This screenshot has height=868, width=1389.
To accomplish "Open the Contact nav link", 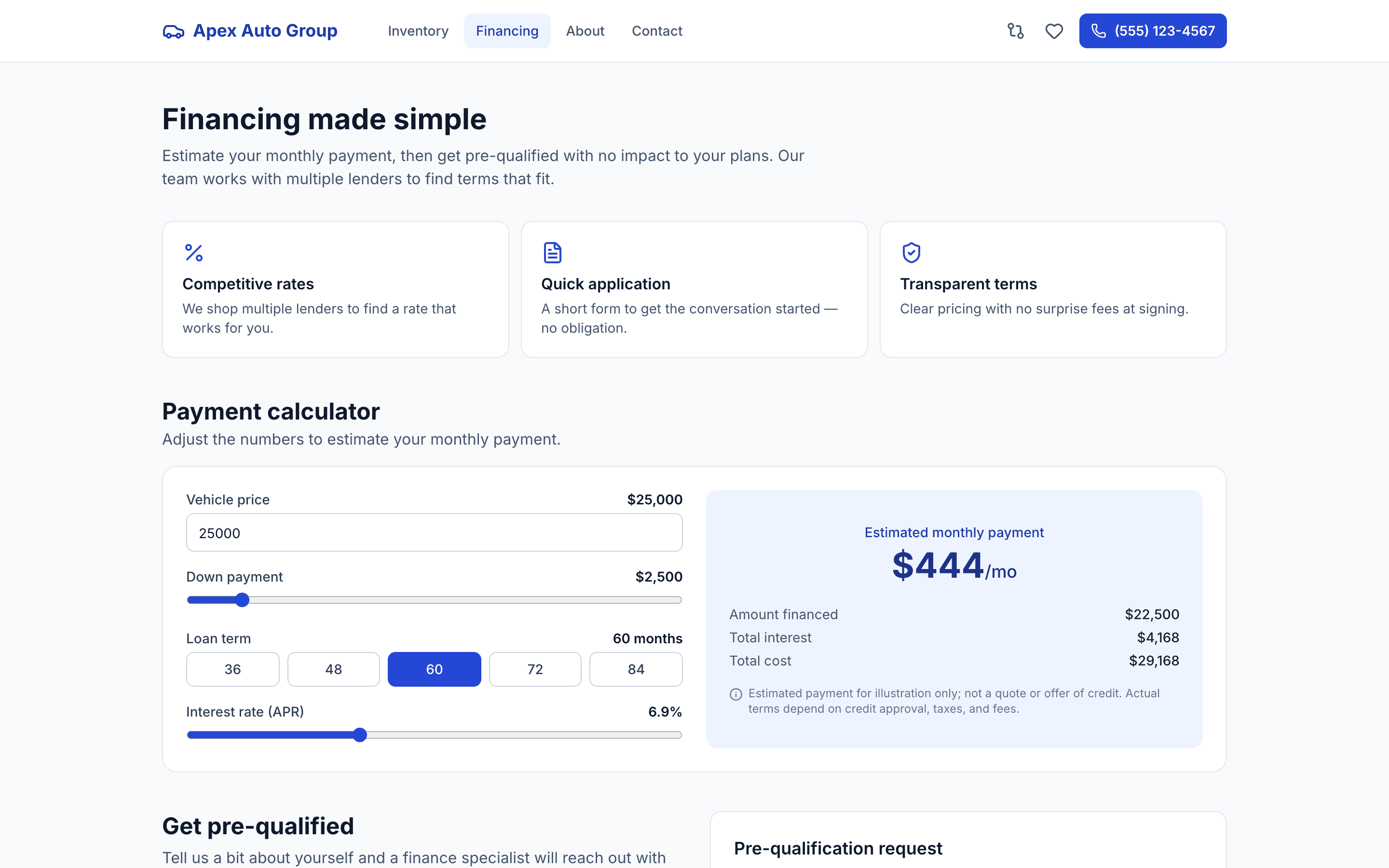I will (656, 31).
